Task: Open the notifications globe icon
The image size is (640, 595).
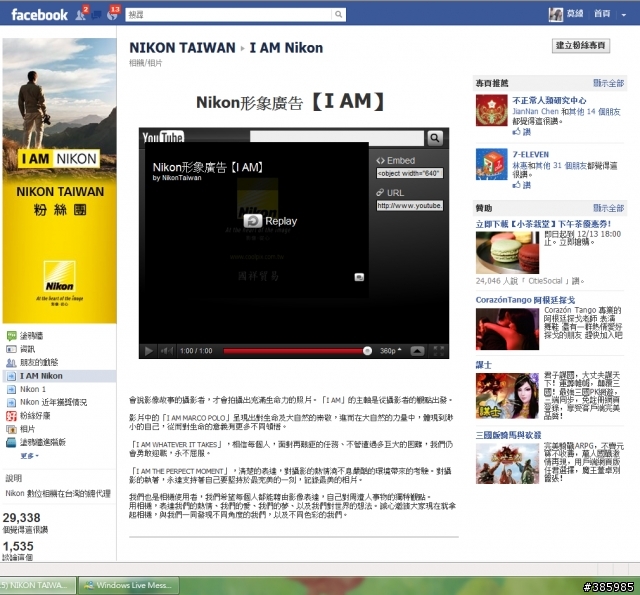Action: [x=112, y=15]
